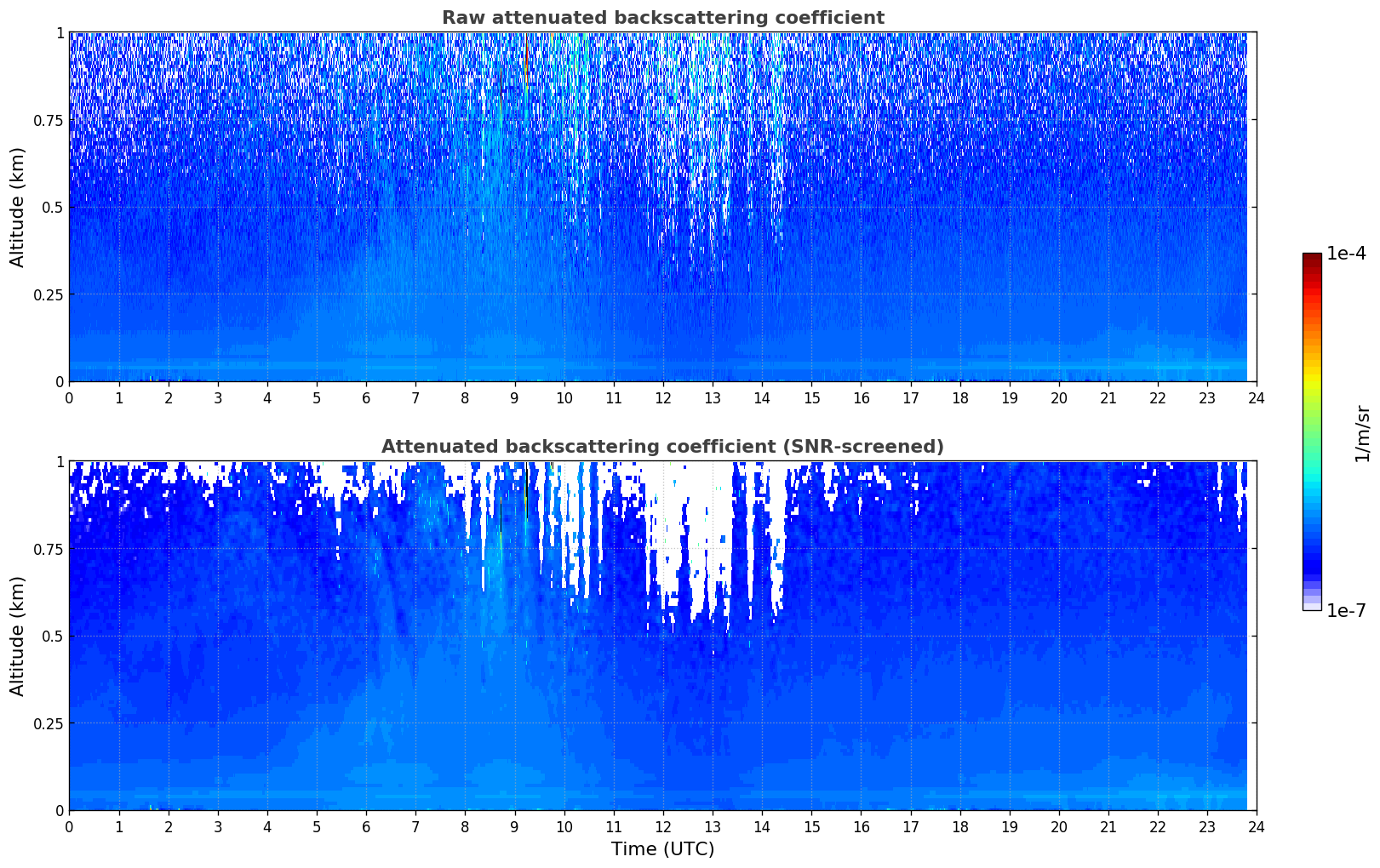Click hour tick '15' under the raw plot
The height and width of the screenshot is (868, 1380).
tap(811, 397)
